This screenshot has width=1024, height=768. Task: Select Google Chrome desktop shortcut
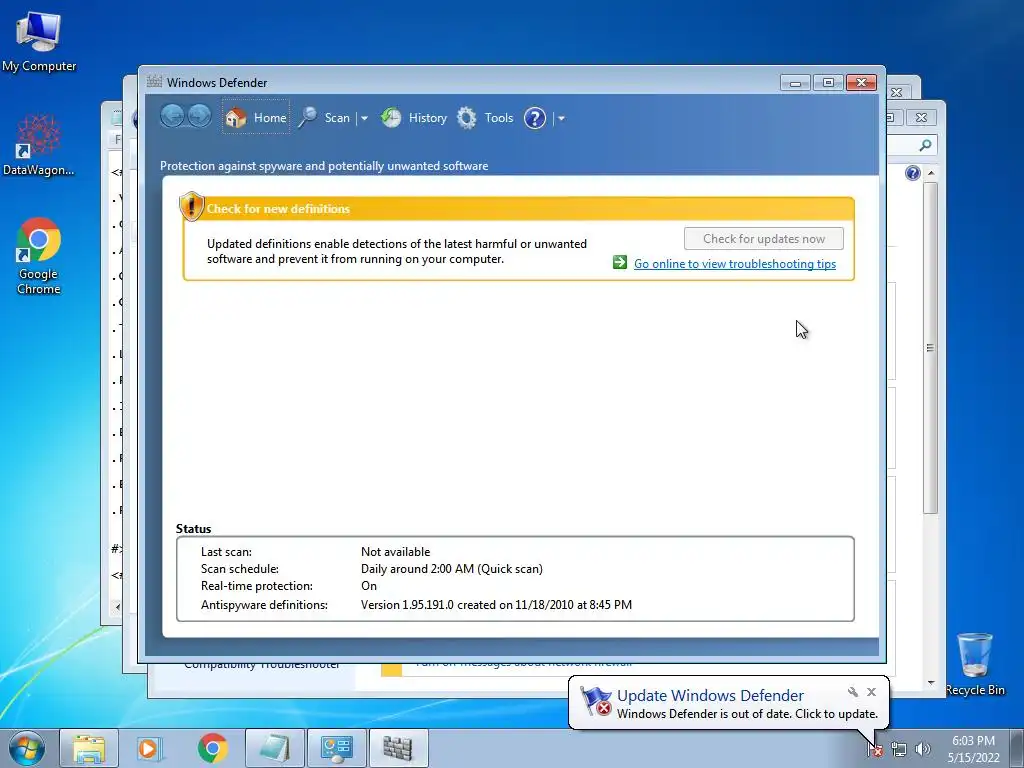tap(39, 256)
